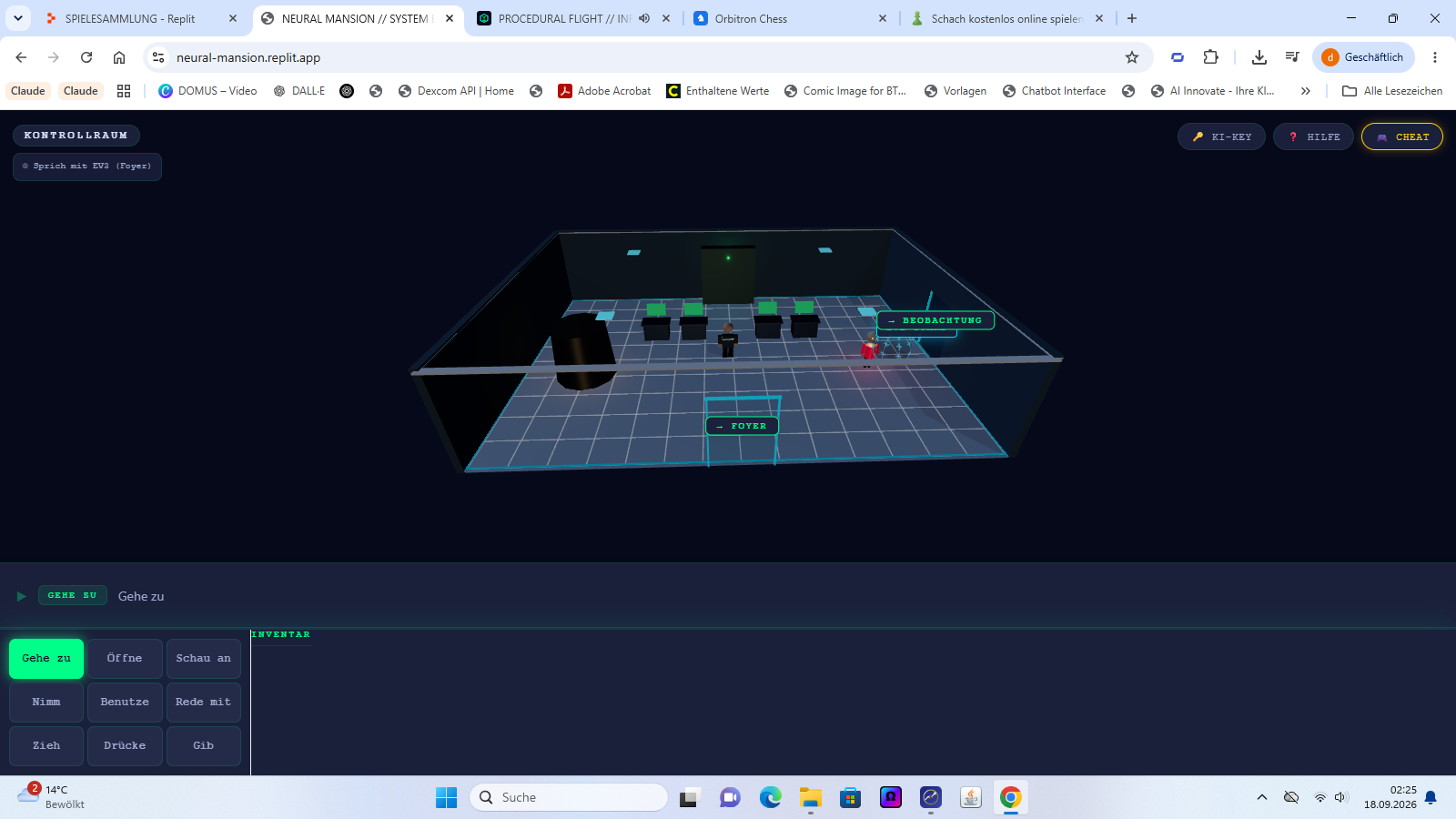Show hidden system tray icons
1456x819 pixels.
[1262, 797]
